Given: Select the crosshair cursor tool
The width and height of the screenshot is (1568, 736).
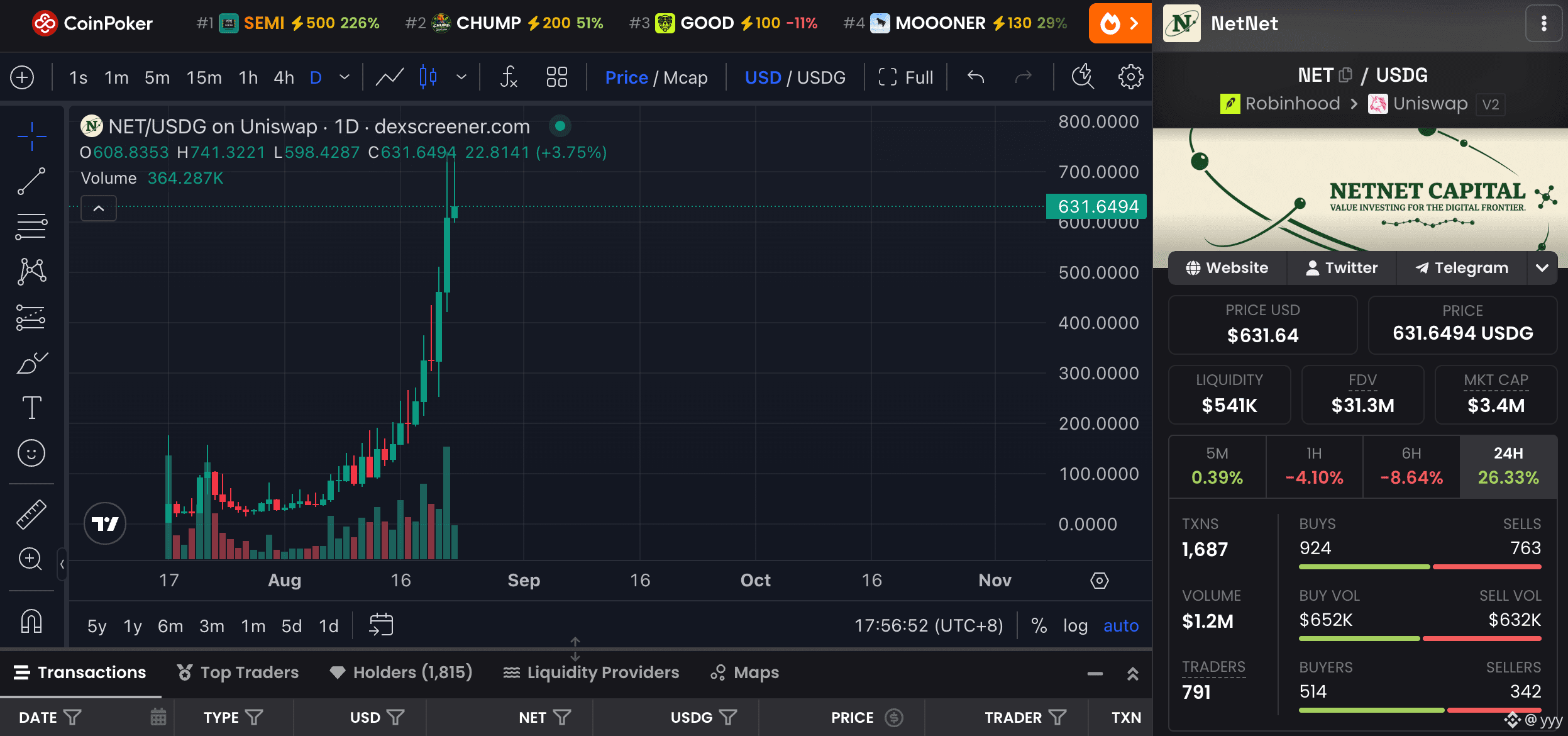Looking at the screenshot, I should [x=31, y=136].
